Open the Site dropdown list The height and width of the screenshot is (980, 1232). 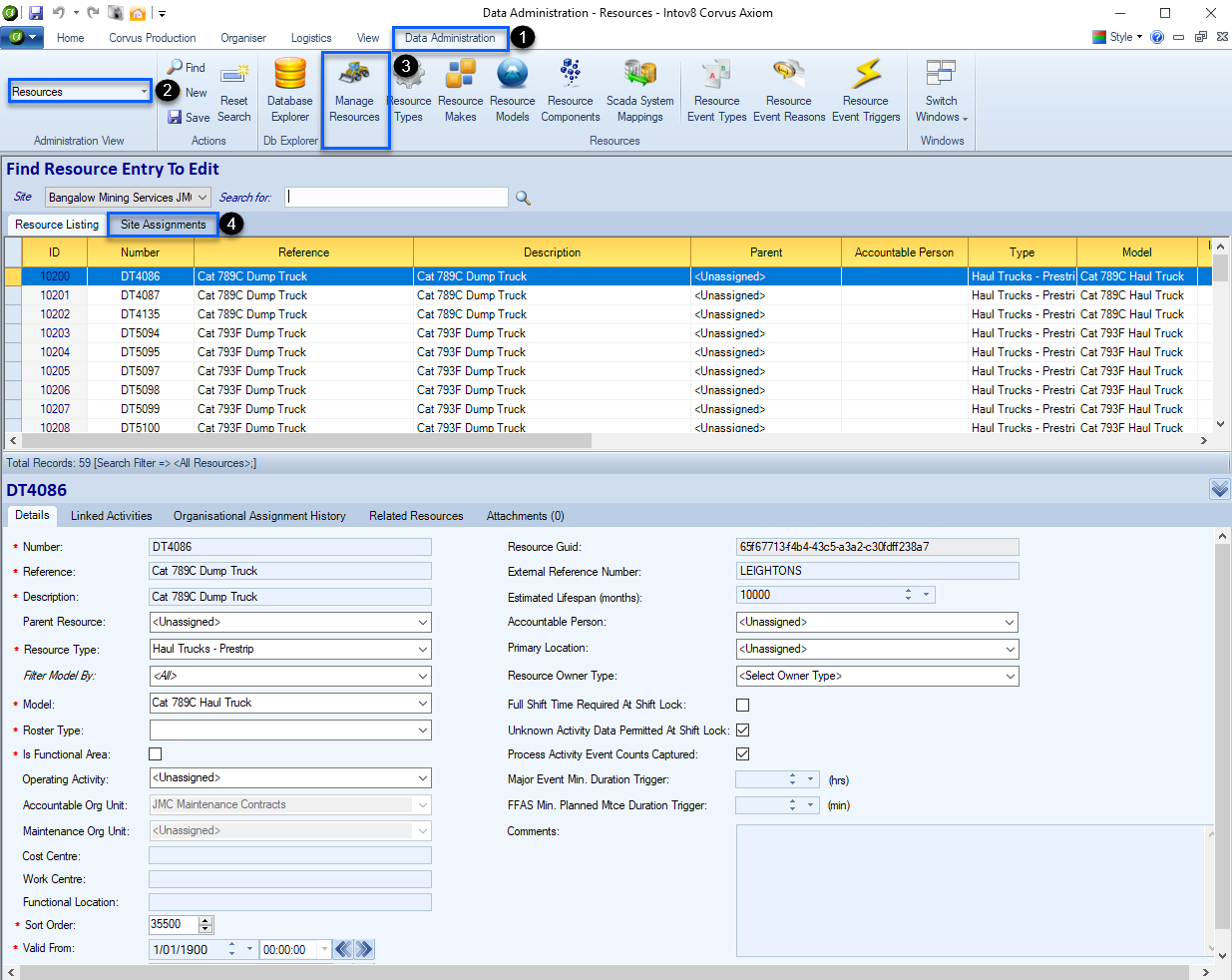[x=203, y=198]
